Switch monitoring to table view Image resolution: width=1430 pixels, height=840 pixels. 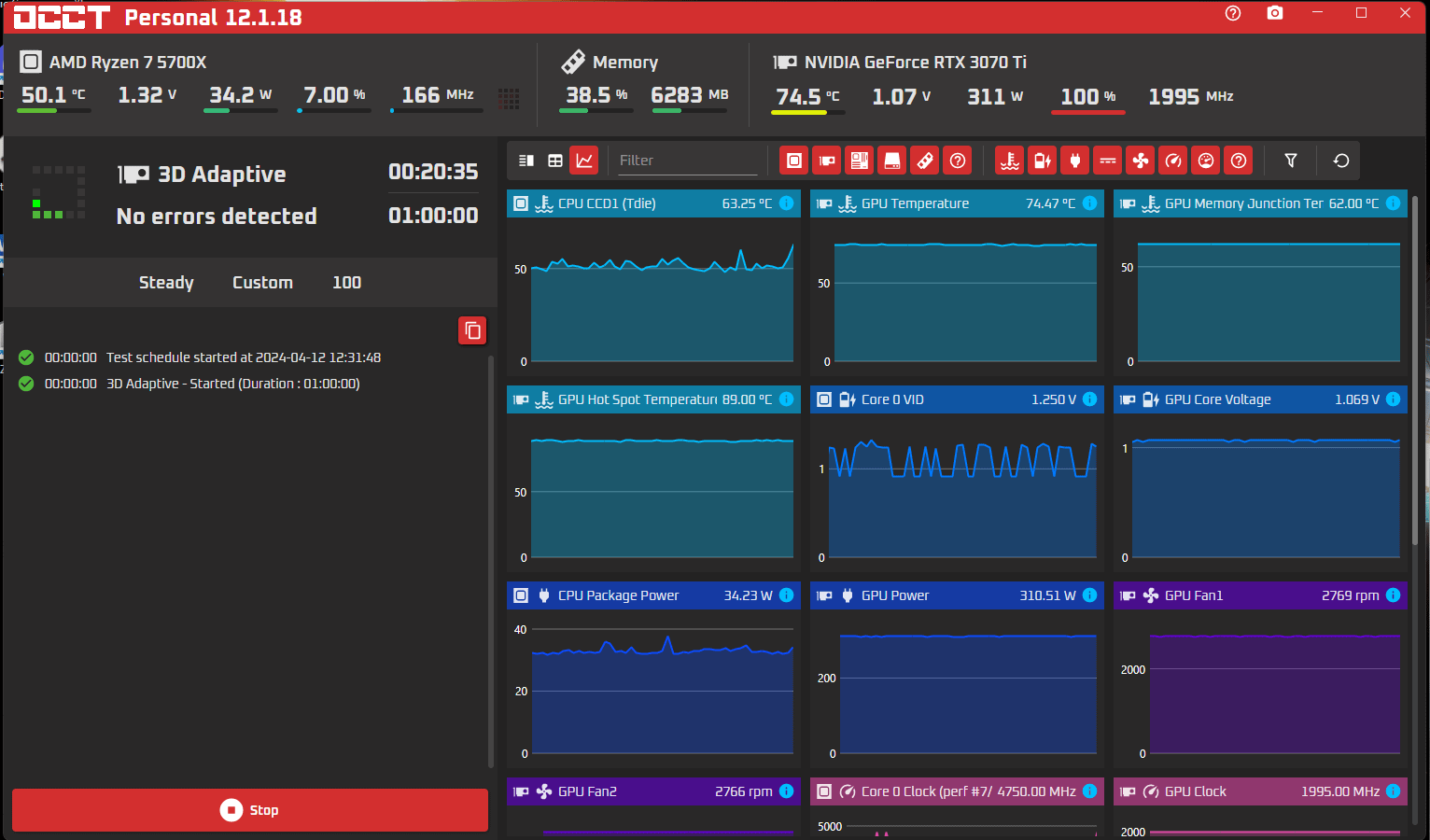point(555,161)
